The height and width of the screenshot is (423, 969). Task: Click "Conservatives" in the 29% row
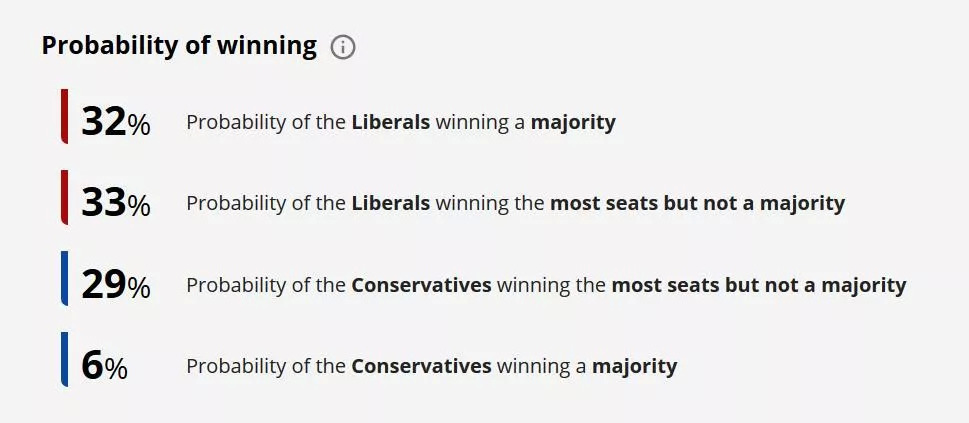pos(421,285)
